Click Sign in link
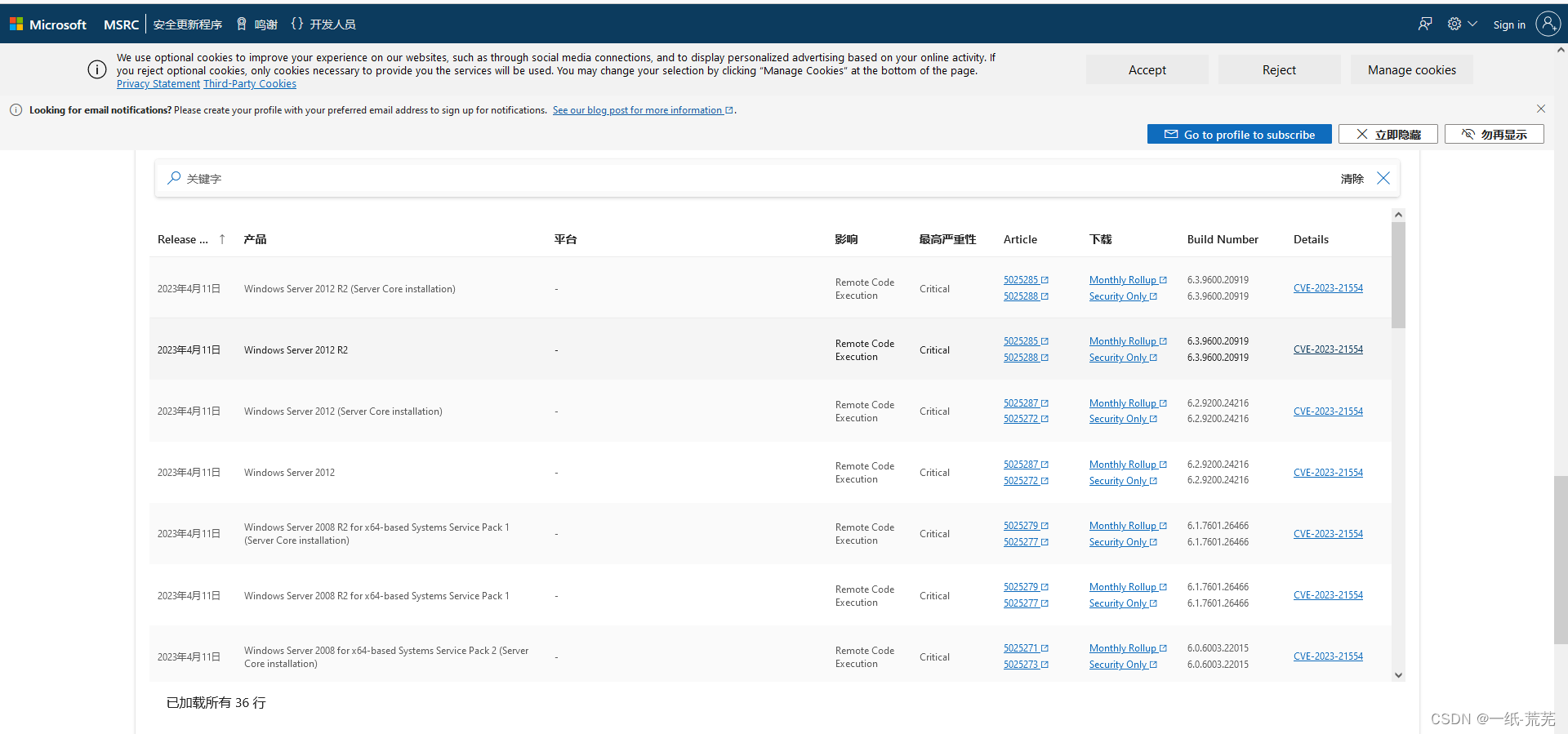This screenshot has height=734, width=1568. point(1509,24)
